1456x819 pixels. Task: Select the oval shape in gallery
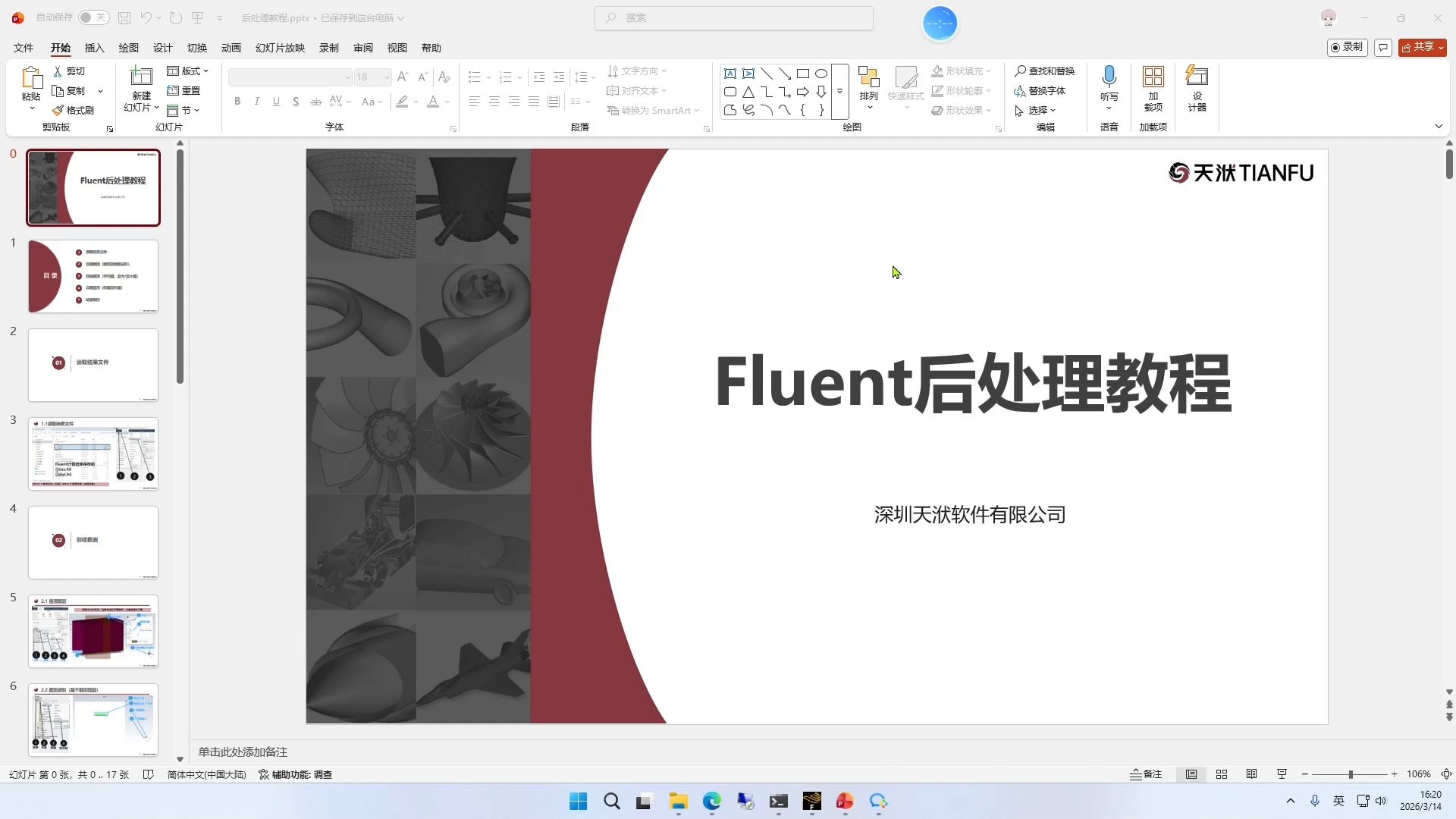pyautogui.click(x=821, y=74)
